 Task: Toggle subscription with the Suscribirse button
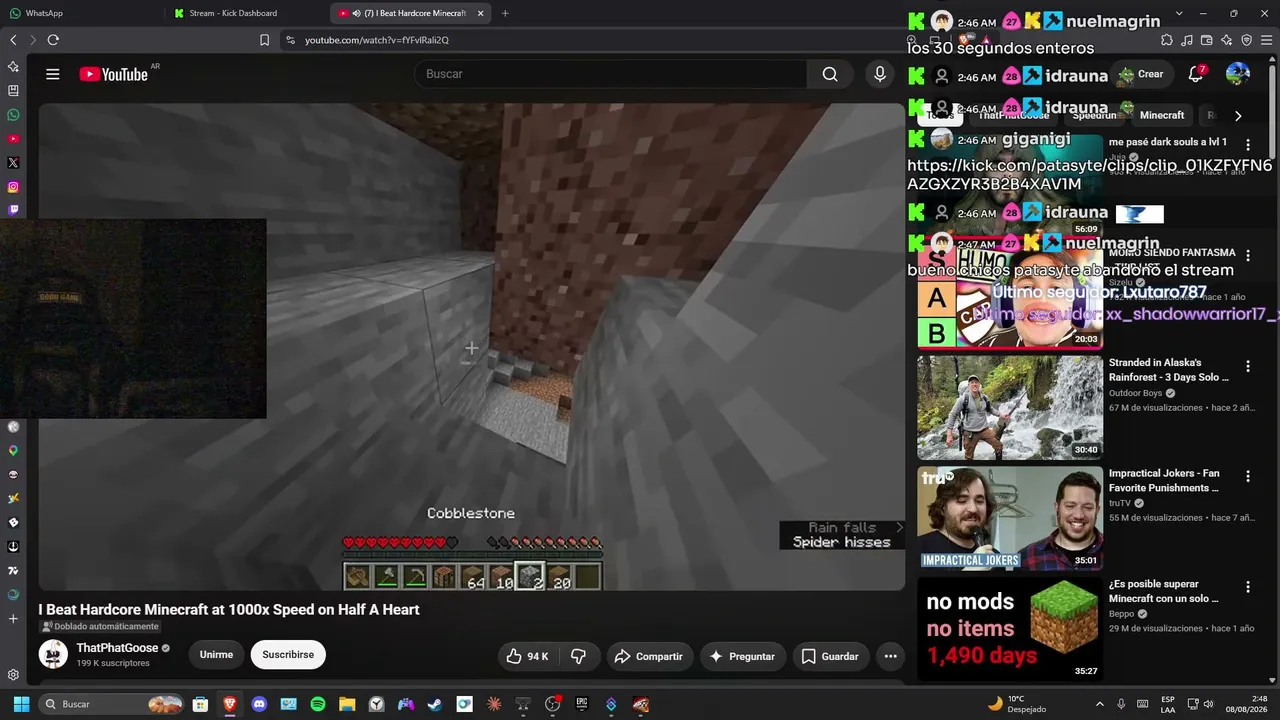coord(288,655)
